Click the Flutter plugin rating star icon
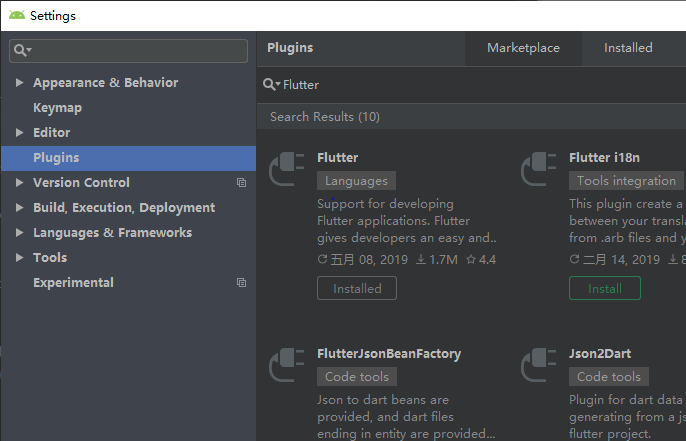Viewport: 686px width, 441px height. [x=471, y=259]
